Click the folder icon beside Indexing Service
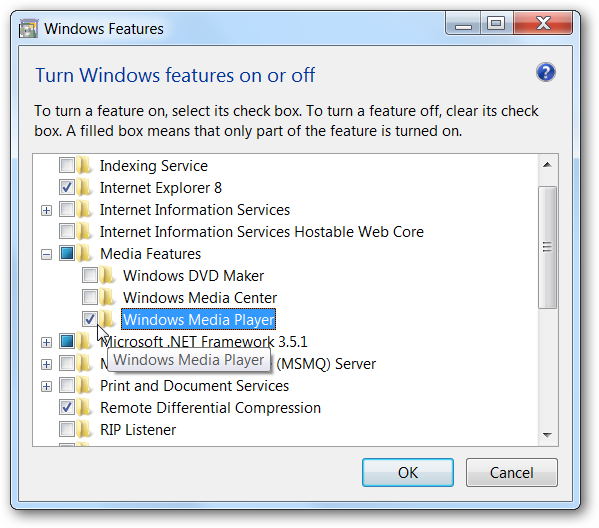Screen dimensions: 599x528 point(84,165)
